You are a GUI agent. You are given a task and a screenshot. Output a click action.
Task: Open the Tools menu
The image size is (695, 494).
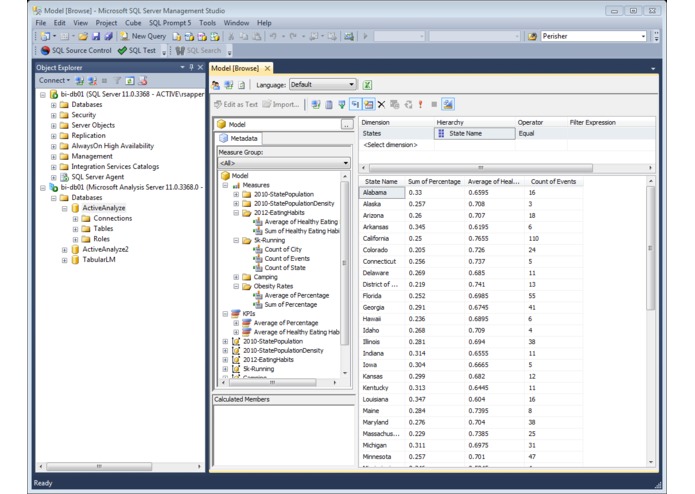pyautogui.click(x=207, y=23)
